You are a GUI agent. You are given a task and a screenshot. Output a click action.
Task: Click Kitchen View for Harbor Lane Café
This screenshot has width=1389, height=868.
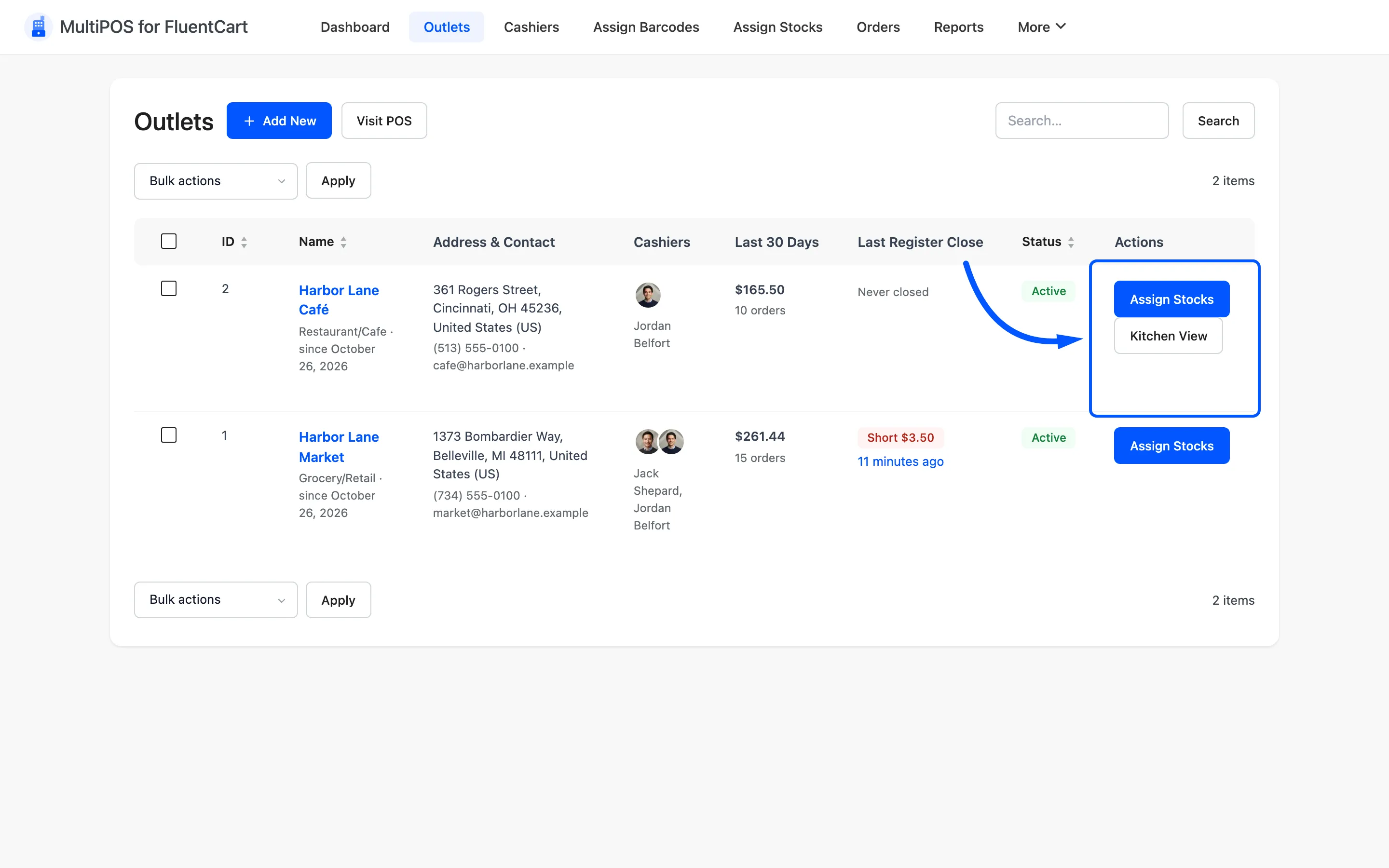pos(1168,336)
